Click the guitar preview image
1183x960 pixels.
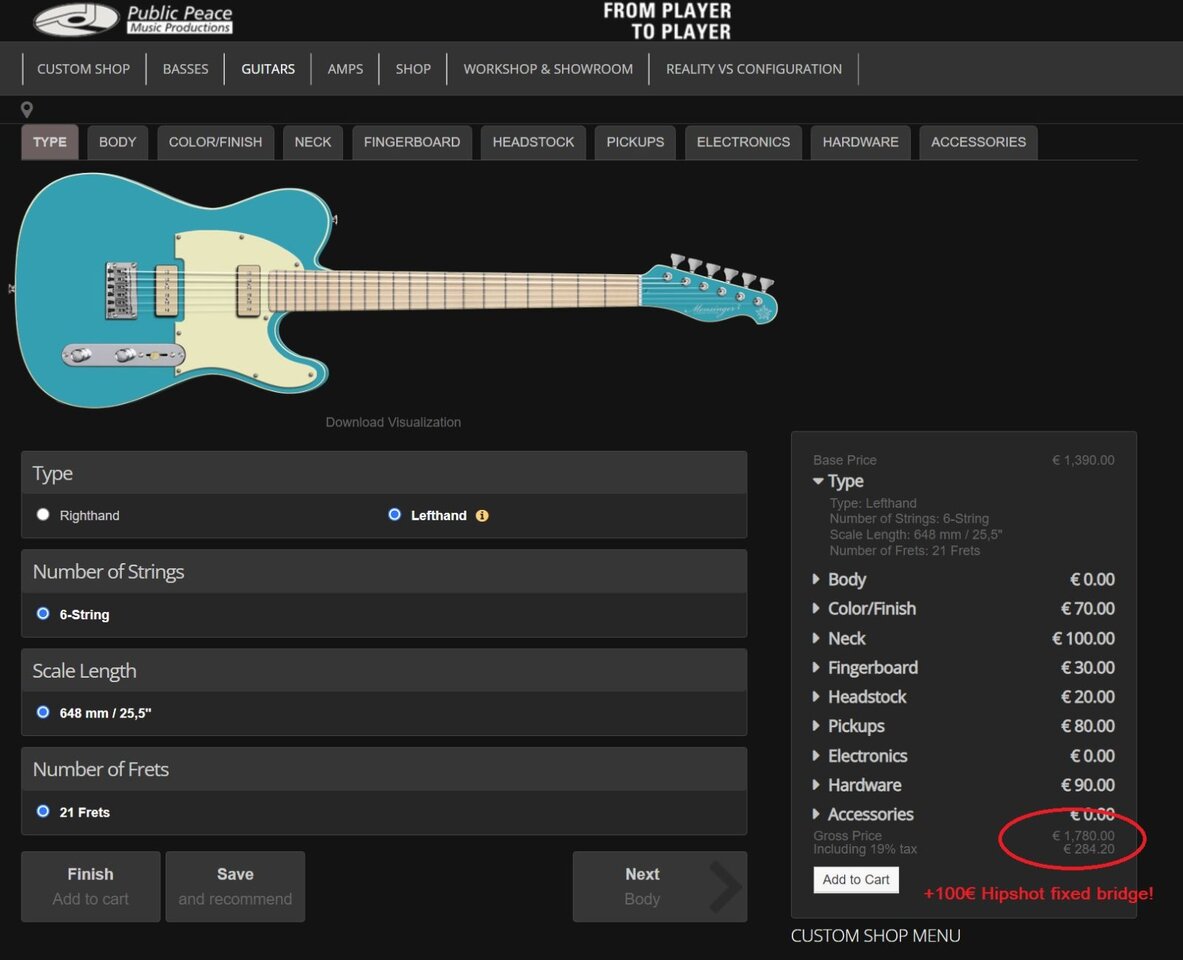pos(395,291)
